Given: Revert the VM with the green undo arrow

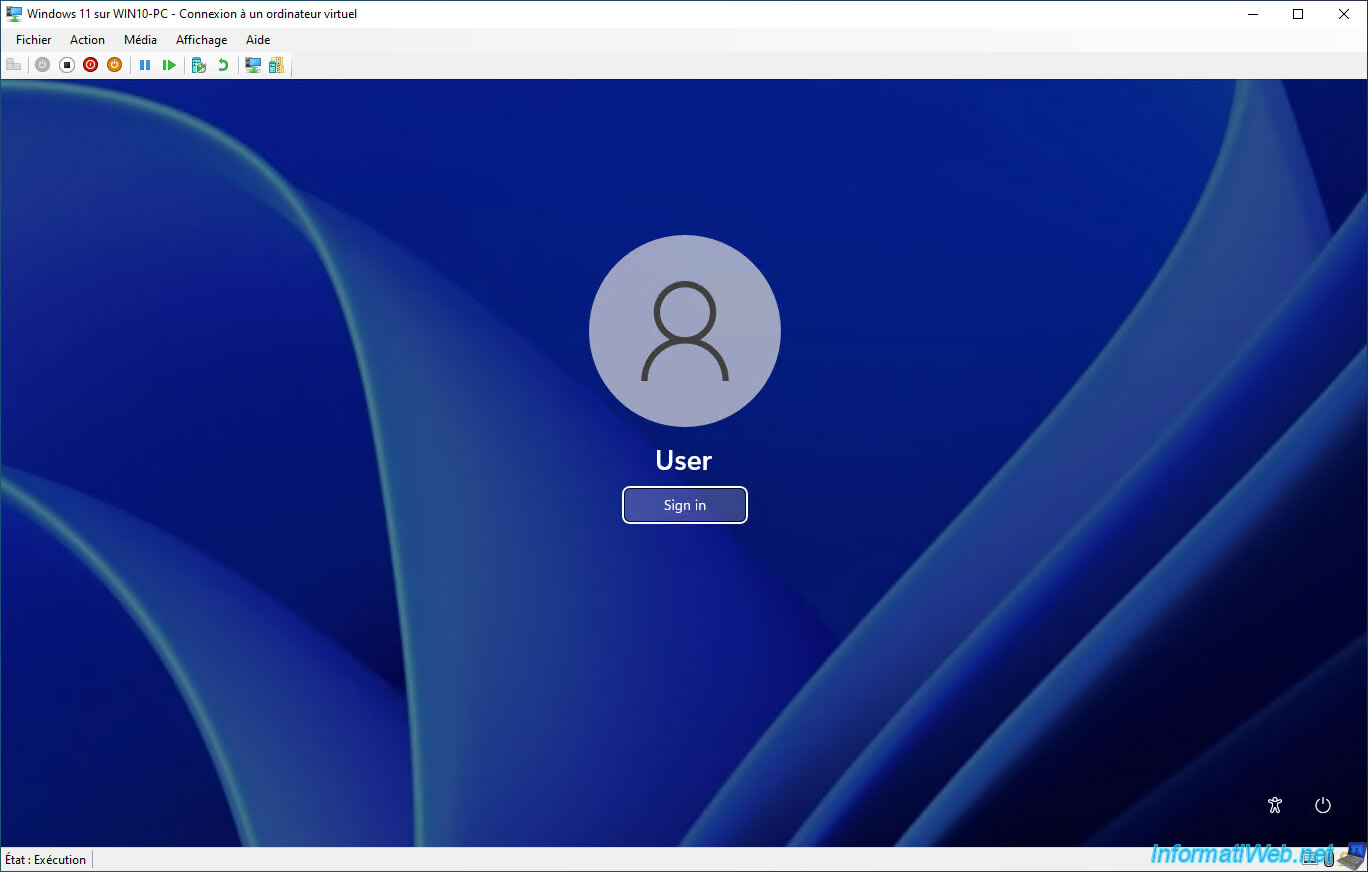Looking at the screenshot, I should [x=223, y=65].
